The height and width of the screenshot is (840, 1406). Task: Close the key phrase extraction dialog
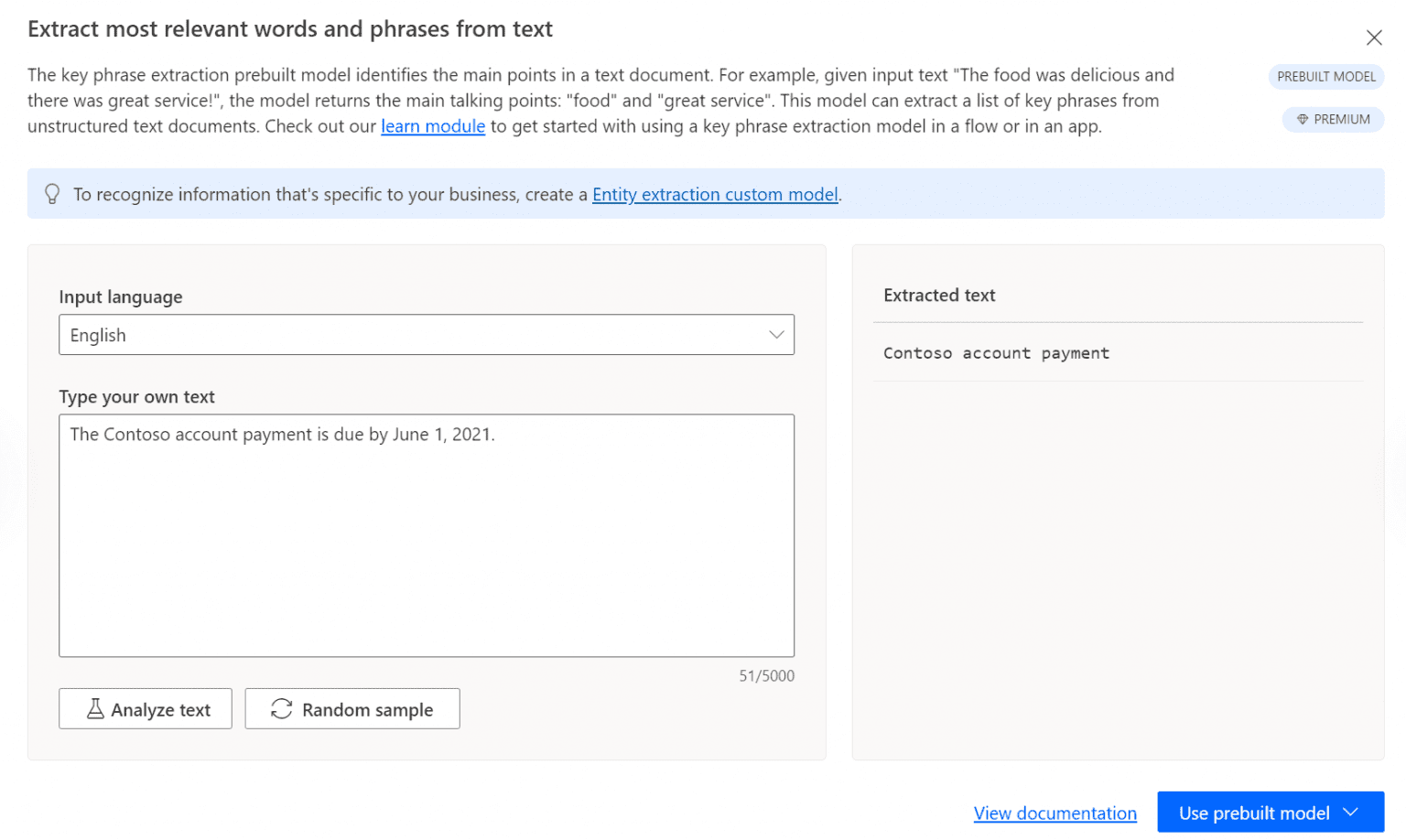1373,38
